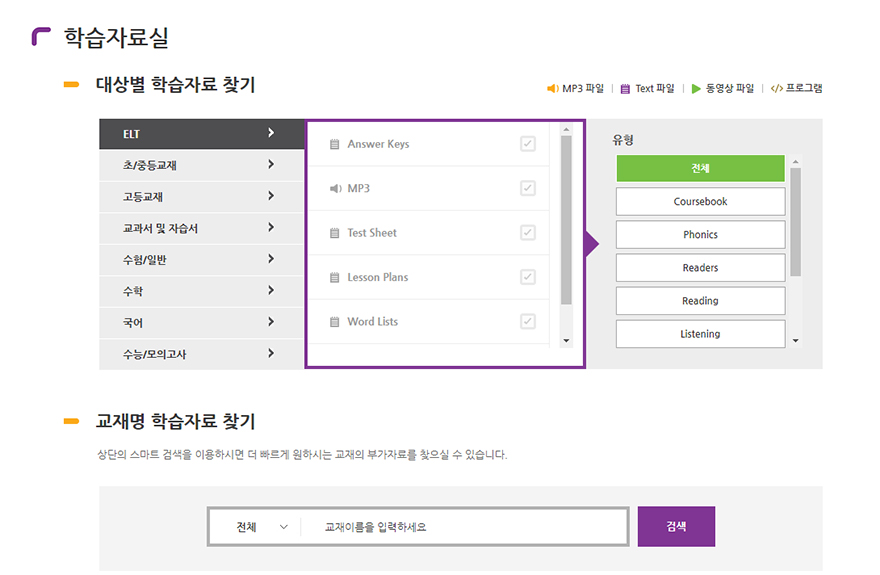Select the 초/중등교재 menu item
Screen dimensions: 880x575
pos(201,165)
